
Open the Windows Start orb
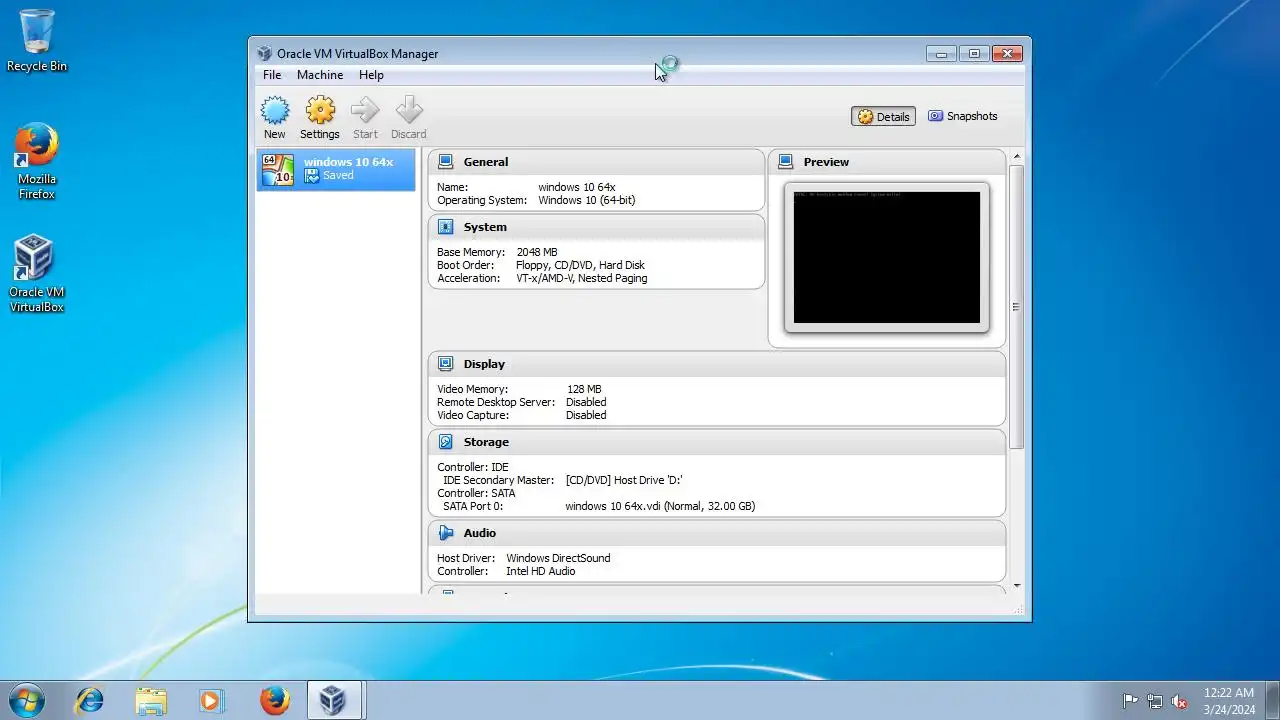27,700
